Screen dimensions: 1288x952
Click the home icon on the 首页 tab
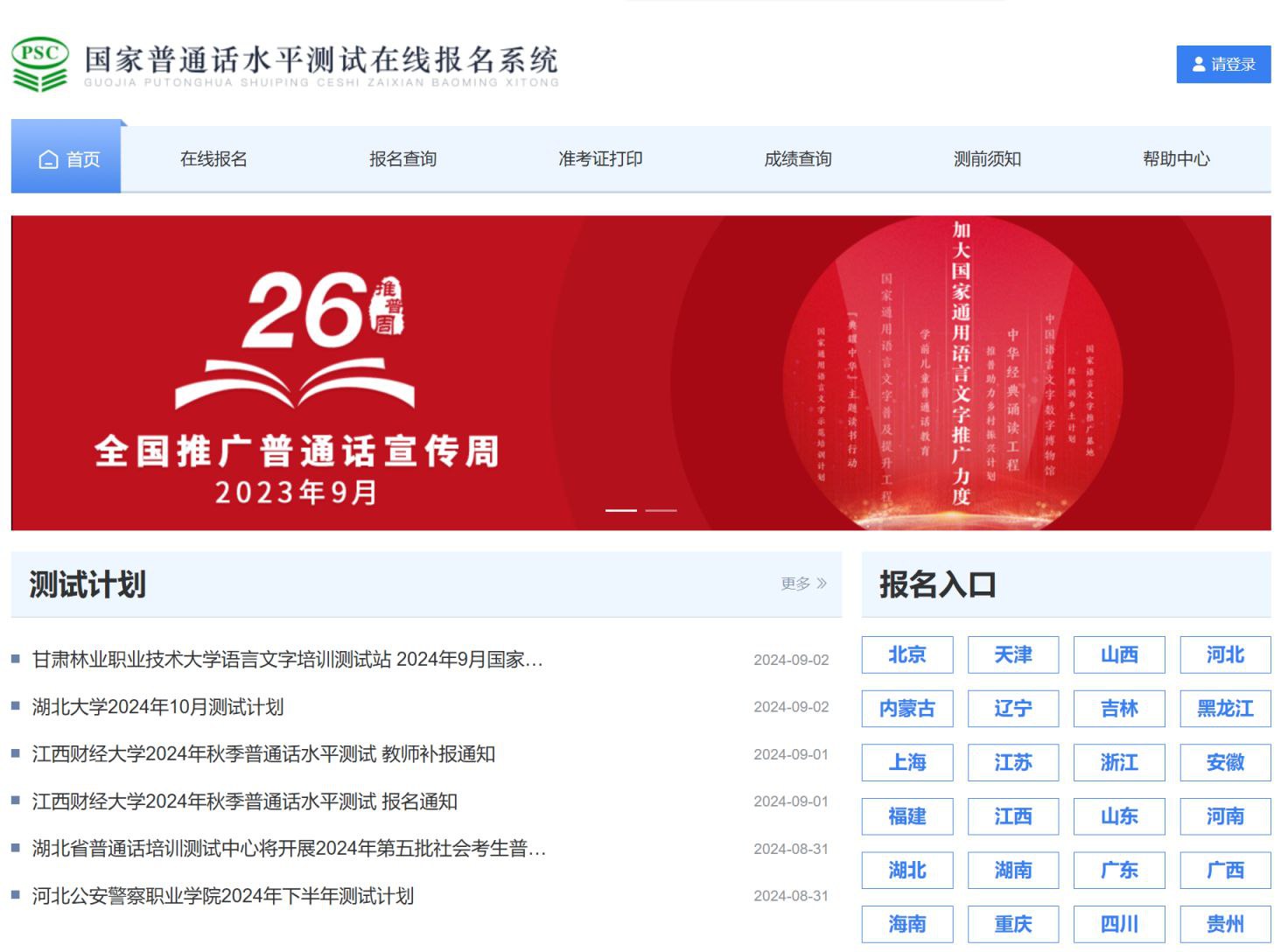pyautogui.click(x=47, y=158)
